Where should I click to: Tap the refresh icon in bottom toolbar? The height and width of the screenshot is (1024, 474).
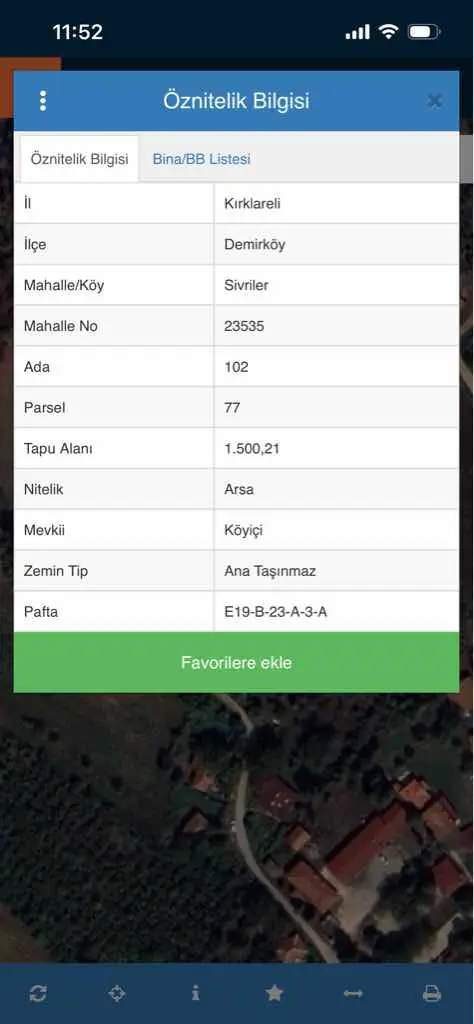click(38, 993)
